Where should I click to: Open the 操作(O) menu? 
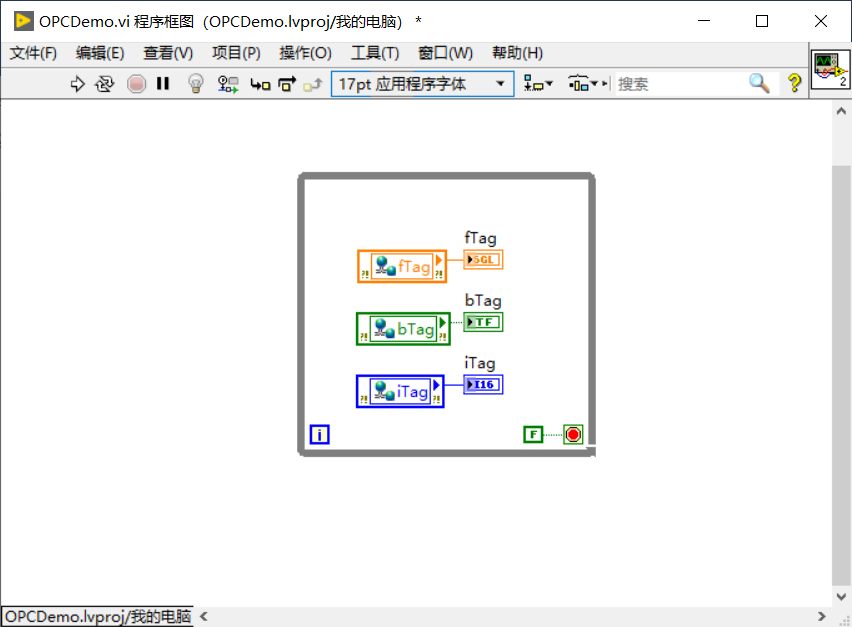click(x=305, y=53)
